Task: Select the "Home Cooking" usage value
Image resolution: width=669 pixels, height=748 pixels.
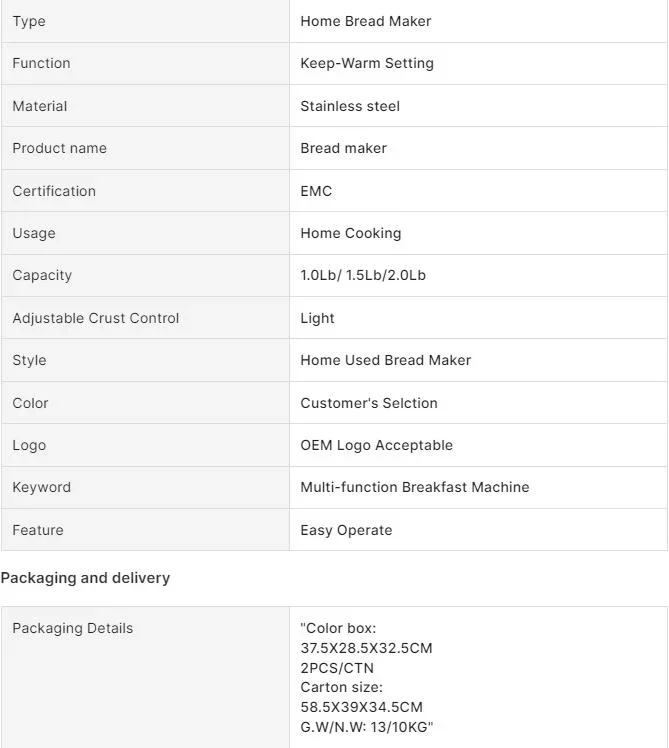Action: 350,233
